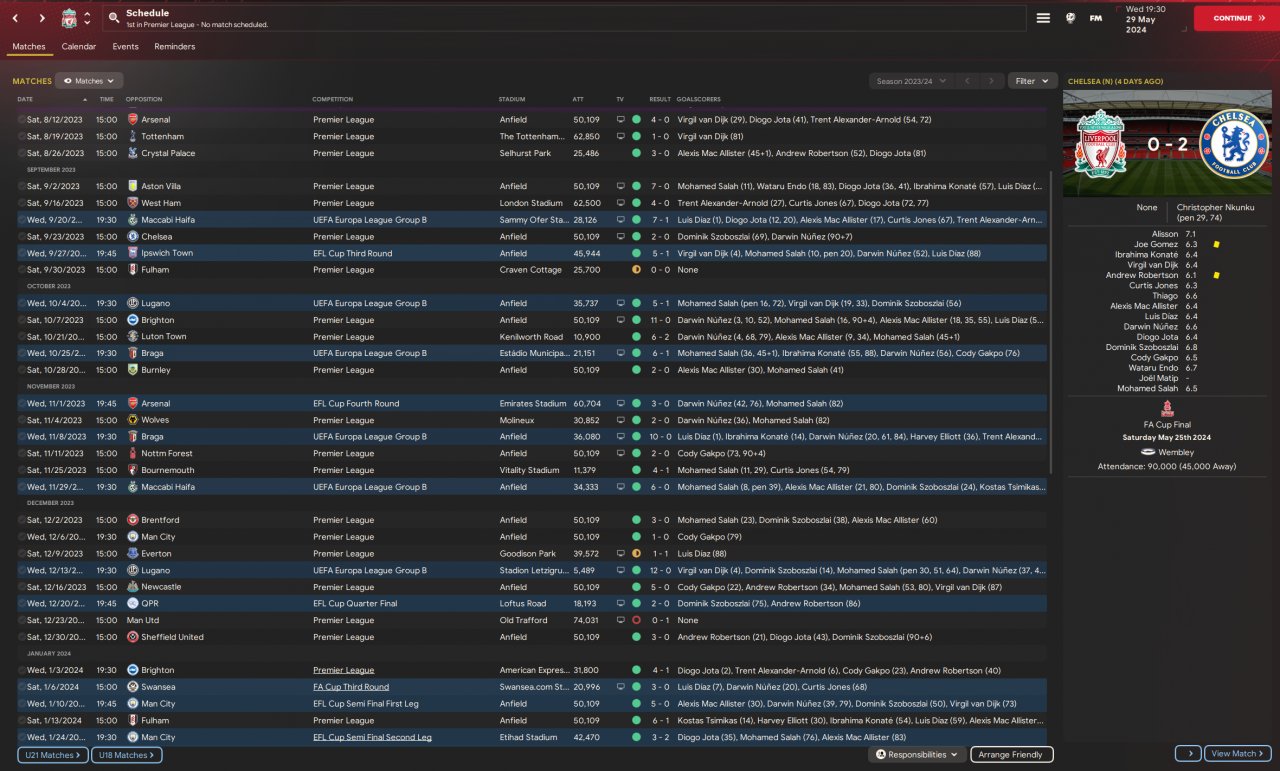This screenshot has height=771, width=1280.
Task: Click the red loss indicator in Man Utd row
Action: pyautogui.click(x=636, y=620)
